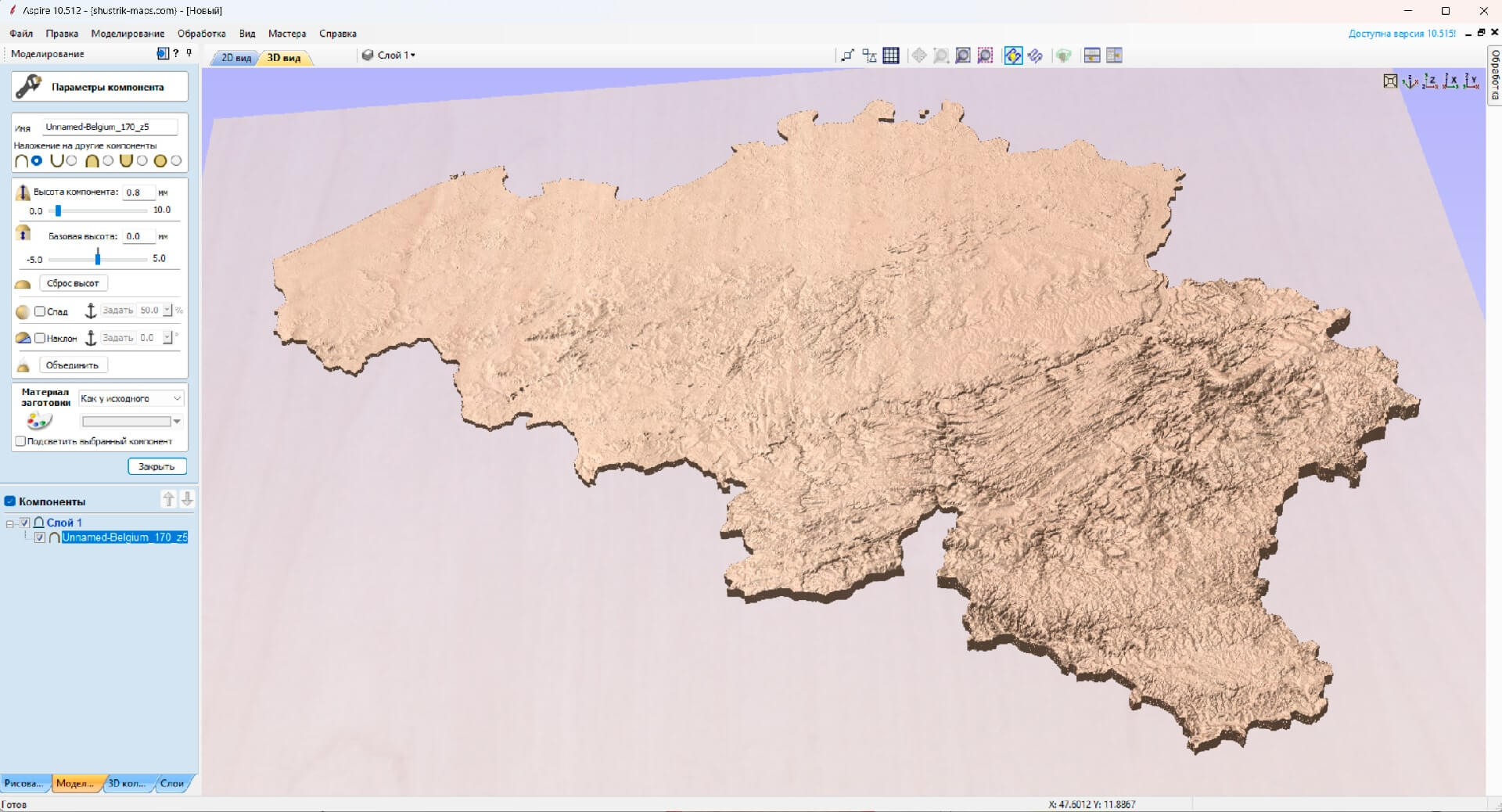Open the material color palette icon
Viewport: 1502px width, 812px height.
pyautogui.click(x=38, y=421)
